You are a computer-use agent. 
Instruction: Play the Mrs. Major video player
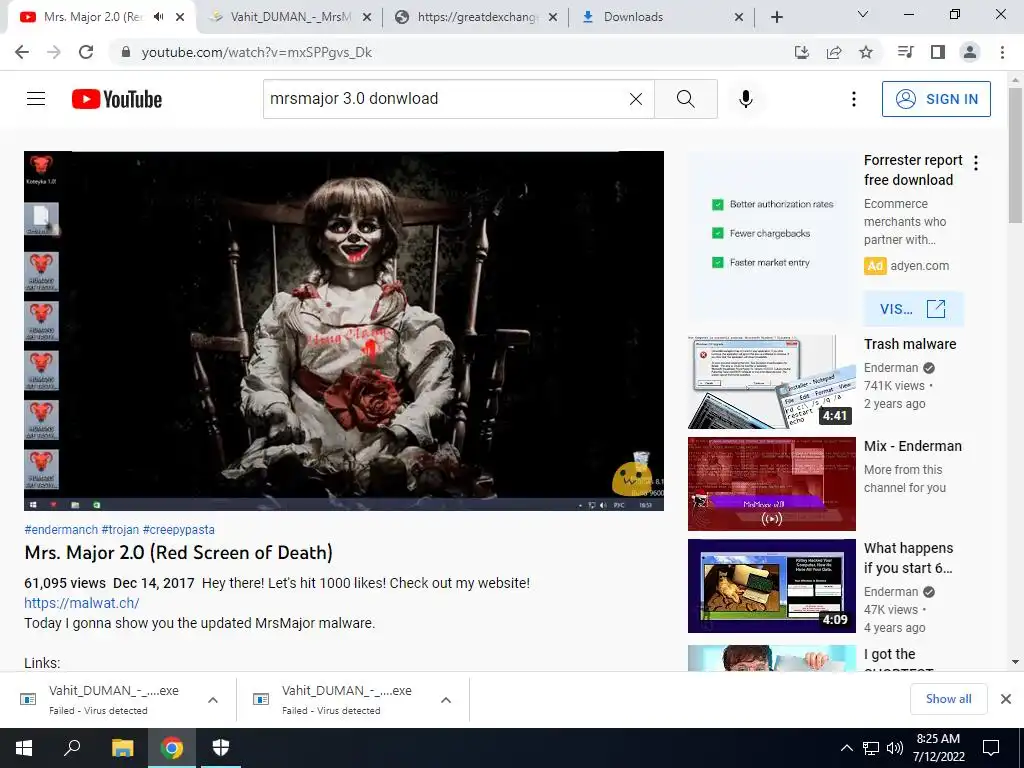(344, 330)
